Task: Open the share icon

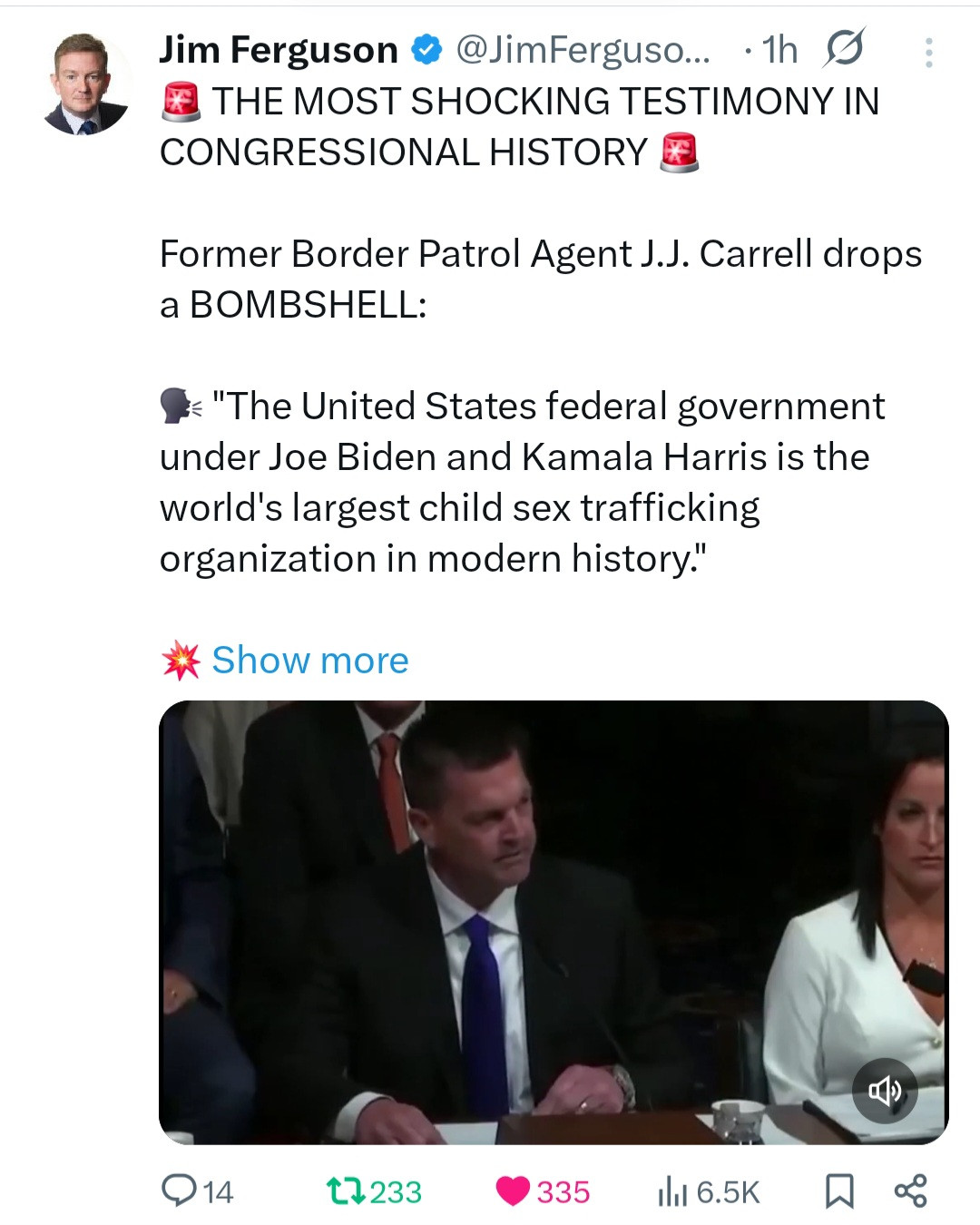Action: [x=910, y=1191]
